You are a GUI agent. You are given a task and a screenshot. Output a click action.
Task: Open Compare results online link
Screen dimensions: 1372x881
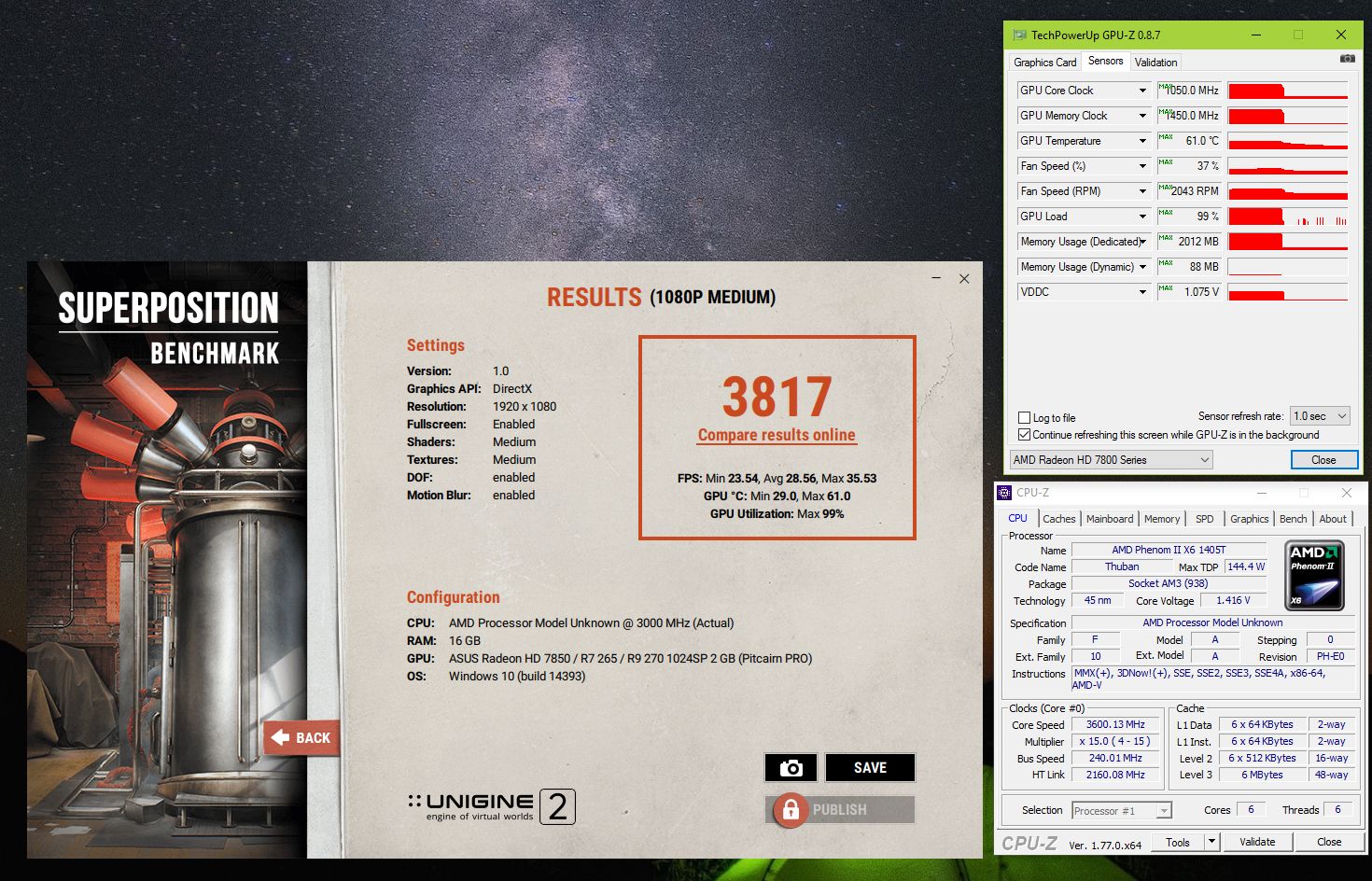coord(777,435)
